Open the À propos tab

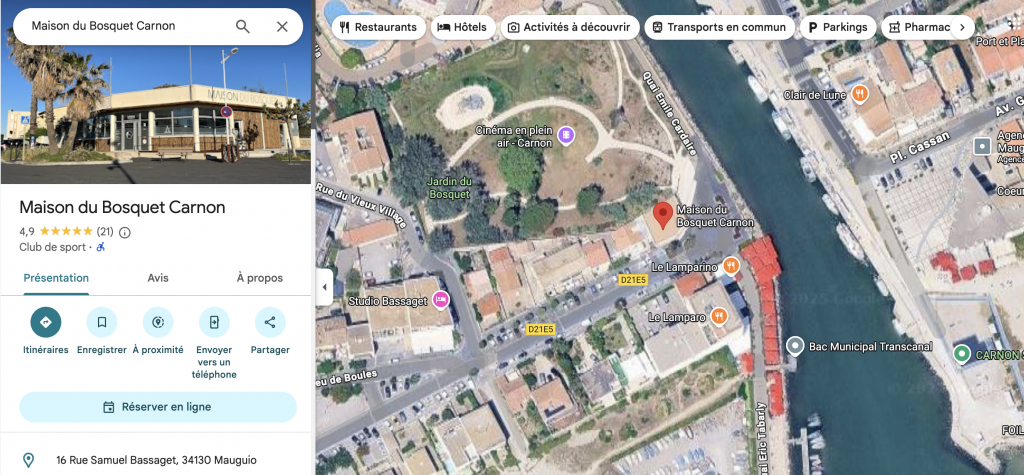click(x=259, y=278)
